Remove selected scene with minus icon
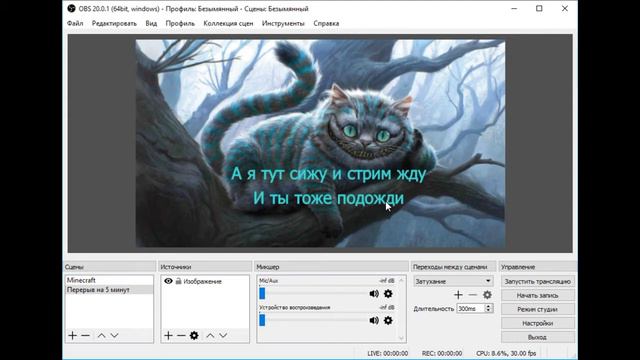 point(85,336)
